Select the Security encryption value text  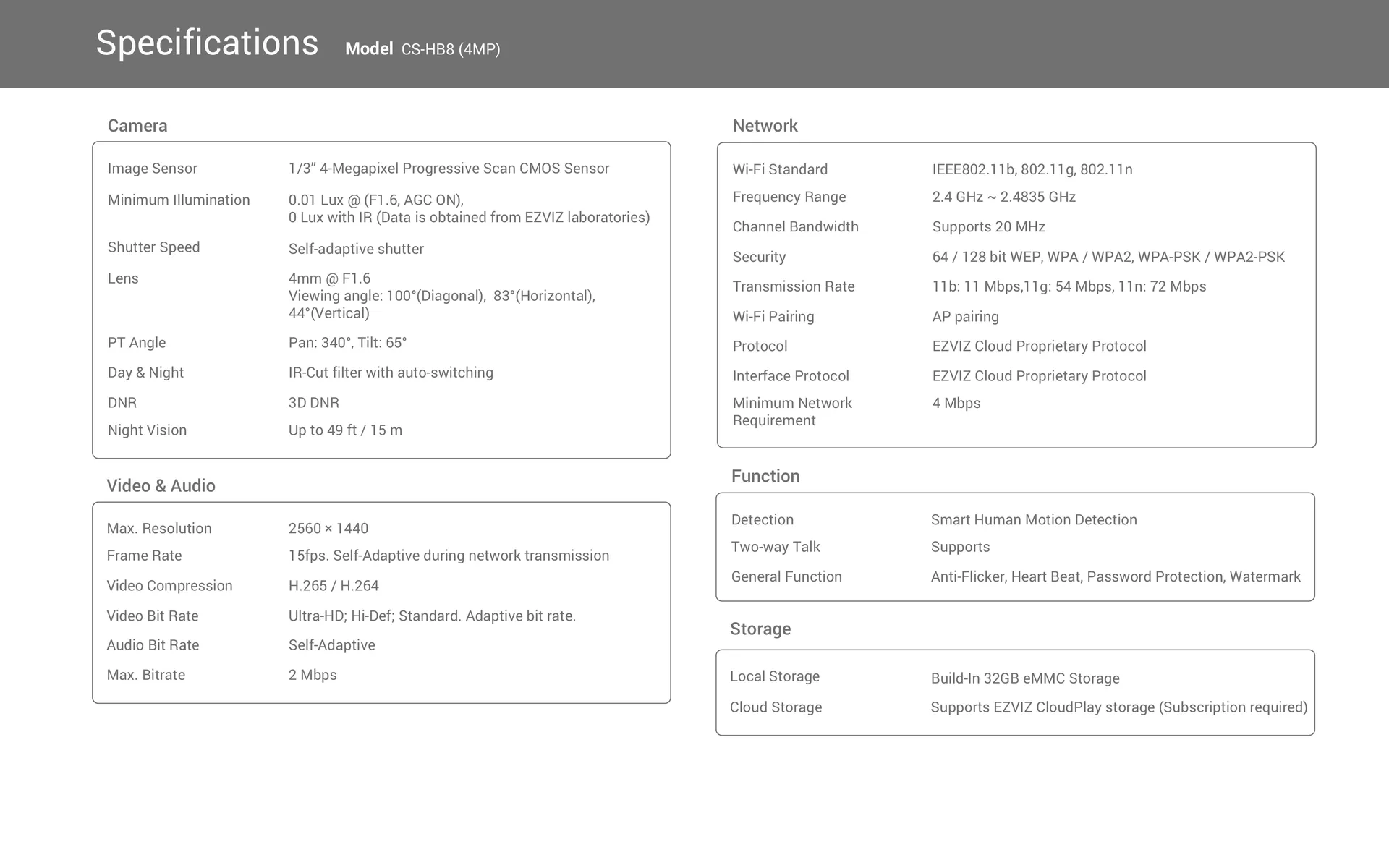1108,257
